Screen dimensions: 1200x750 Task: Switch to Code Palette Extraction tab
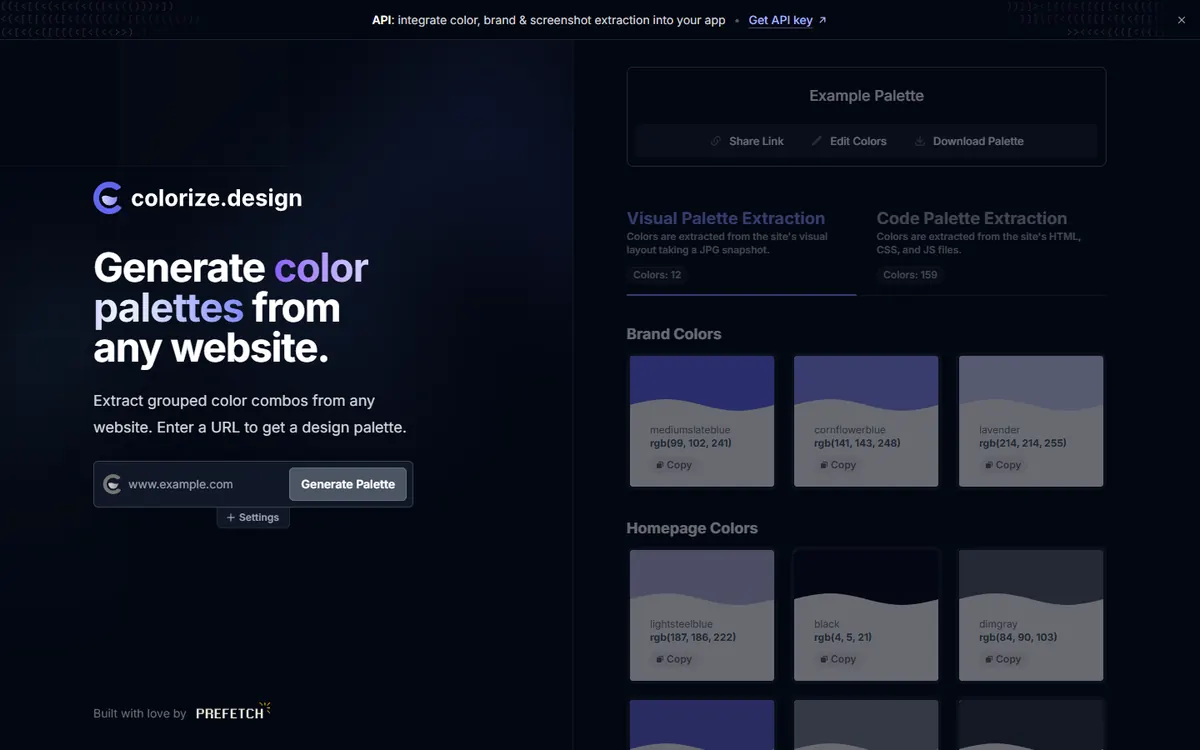click(991, 250)
